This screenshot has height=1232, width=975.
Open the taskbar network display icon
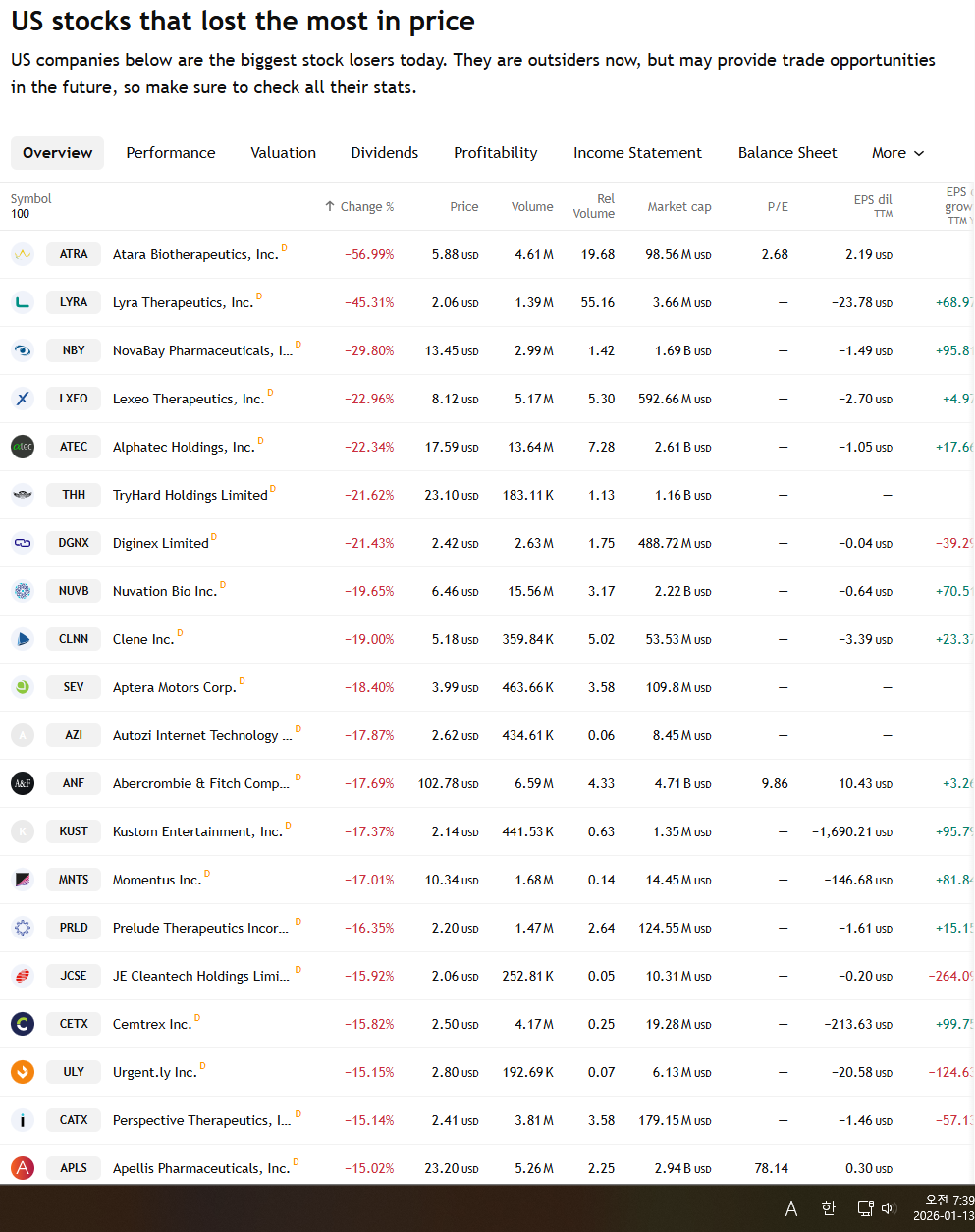click(x=865, y=1208)
